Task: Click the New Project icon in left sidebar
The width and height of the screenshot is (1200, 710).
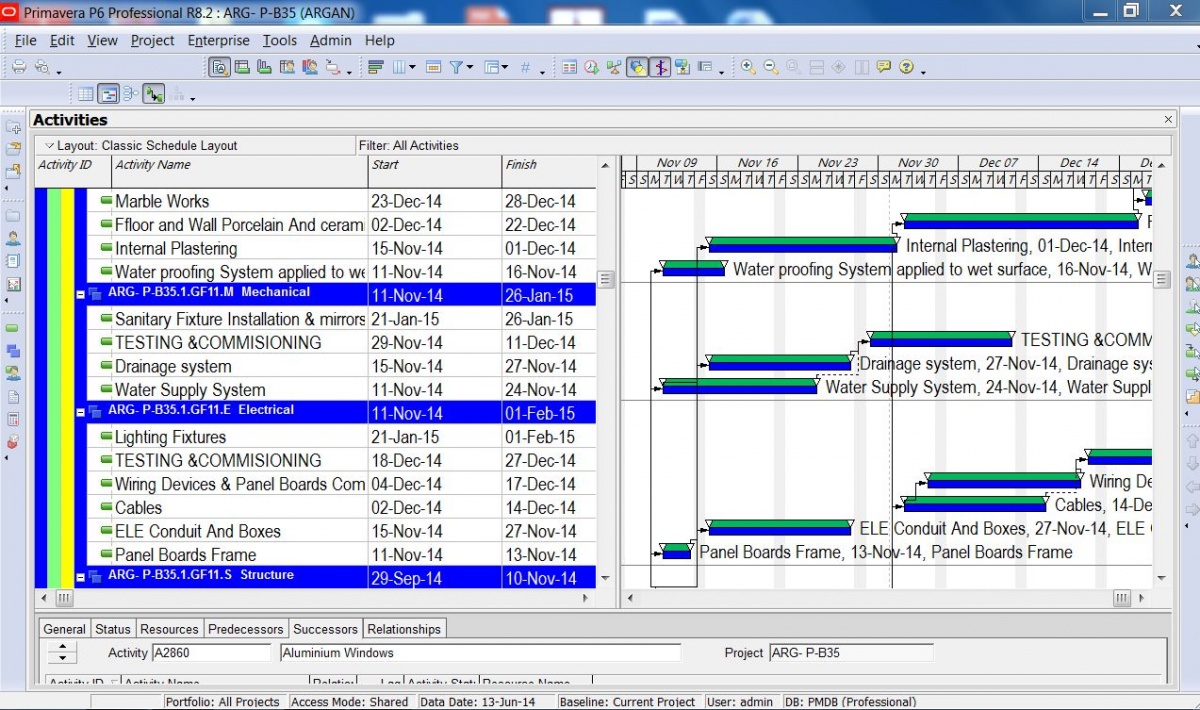Action: pos(13,128)
